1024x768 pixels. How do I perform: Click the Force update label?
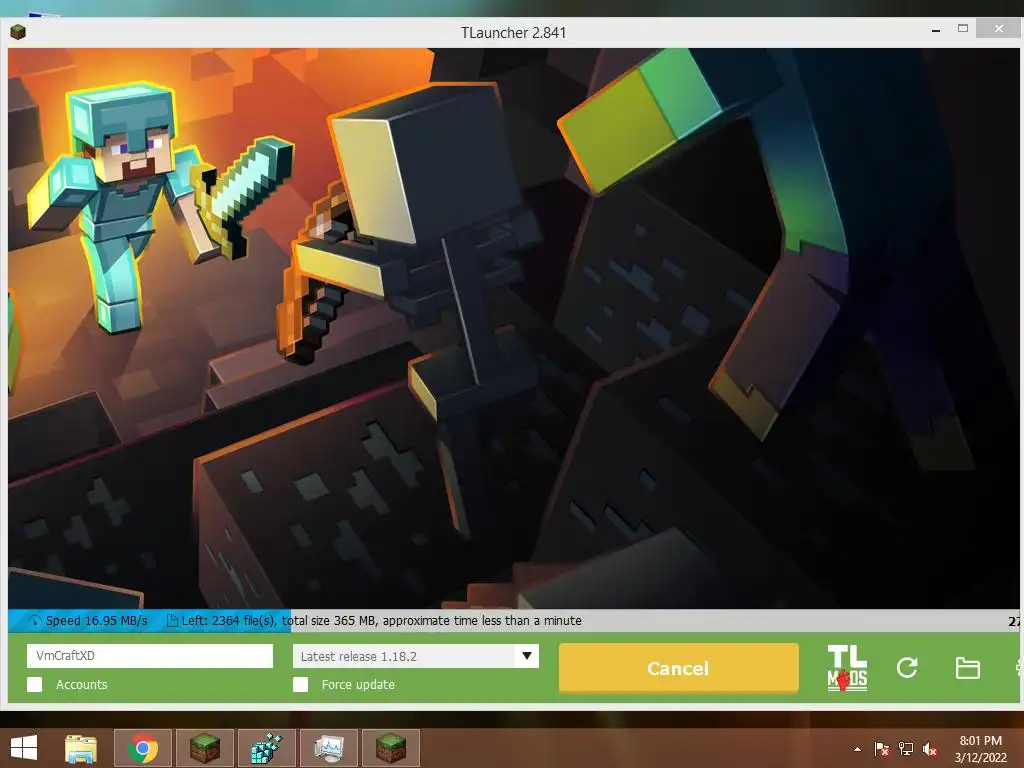[x=358, y=684]
